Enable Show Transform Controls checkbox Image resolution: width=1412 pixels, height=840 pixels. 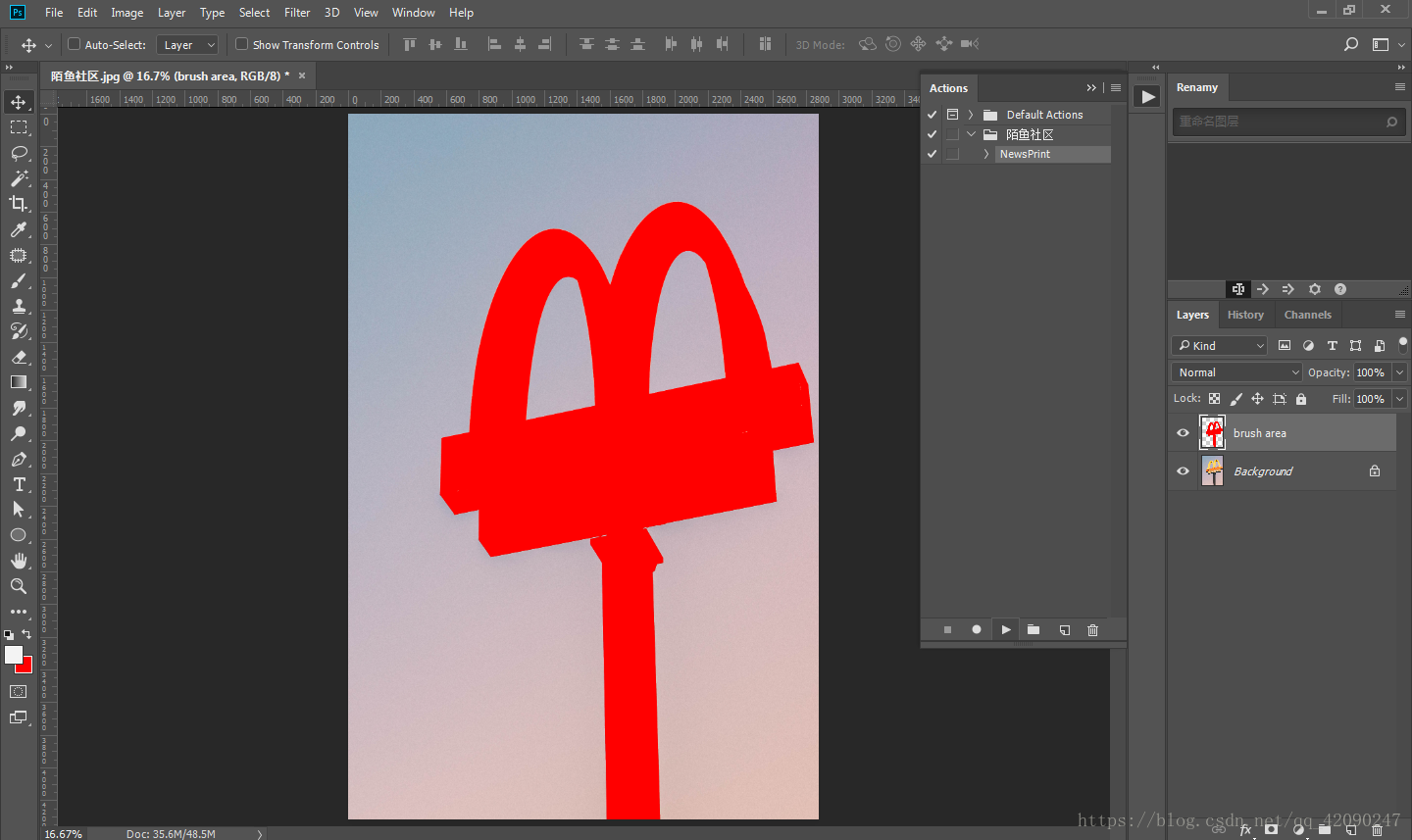click(241, 44)
